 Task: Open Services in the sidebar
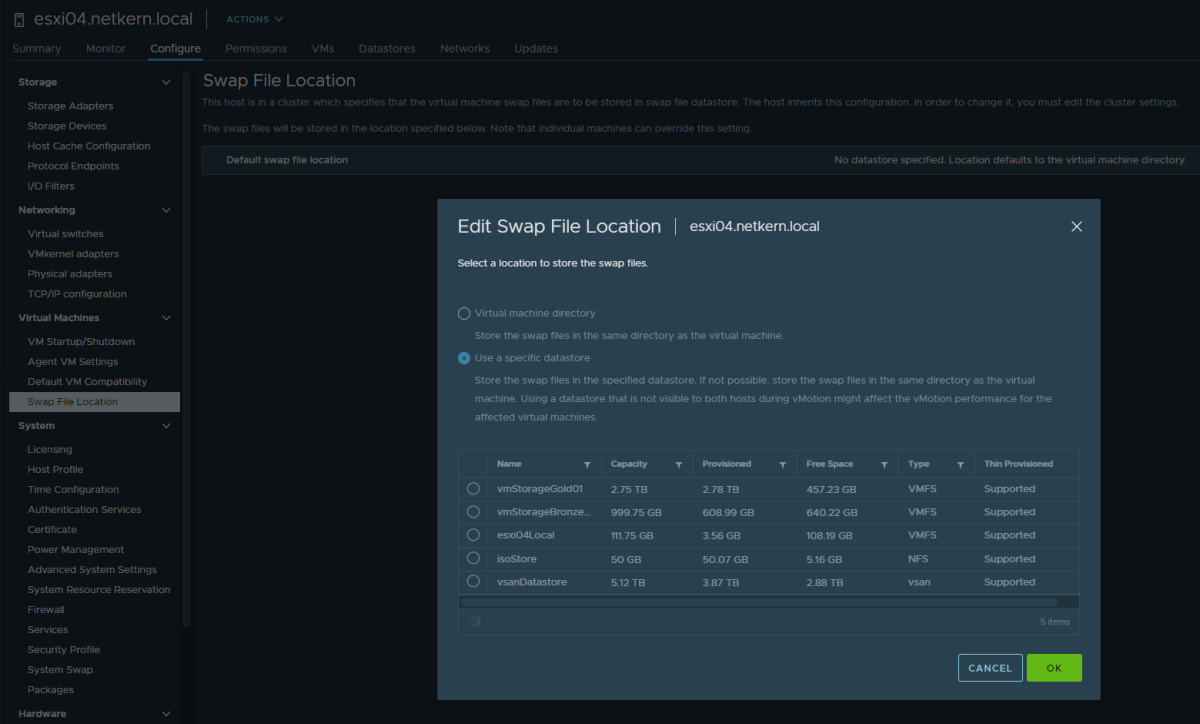tap(48, 630)
